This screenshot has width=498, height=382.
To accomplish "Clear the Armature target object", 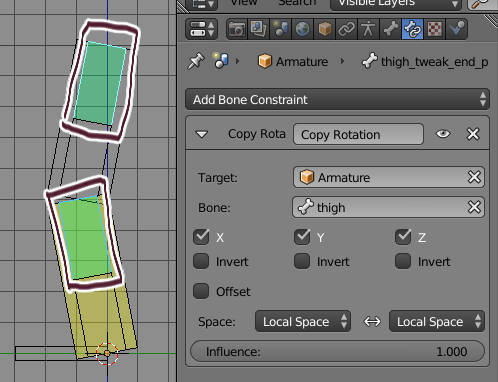I will tap(474, 177).
